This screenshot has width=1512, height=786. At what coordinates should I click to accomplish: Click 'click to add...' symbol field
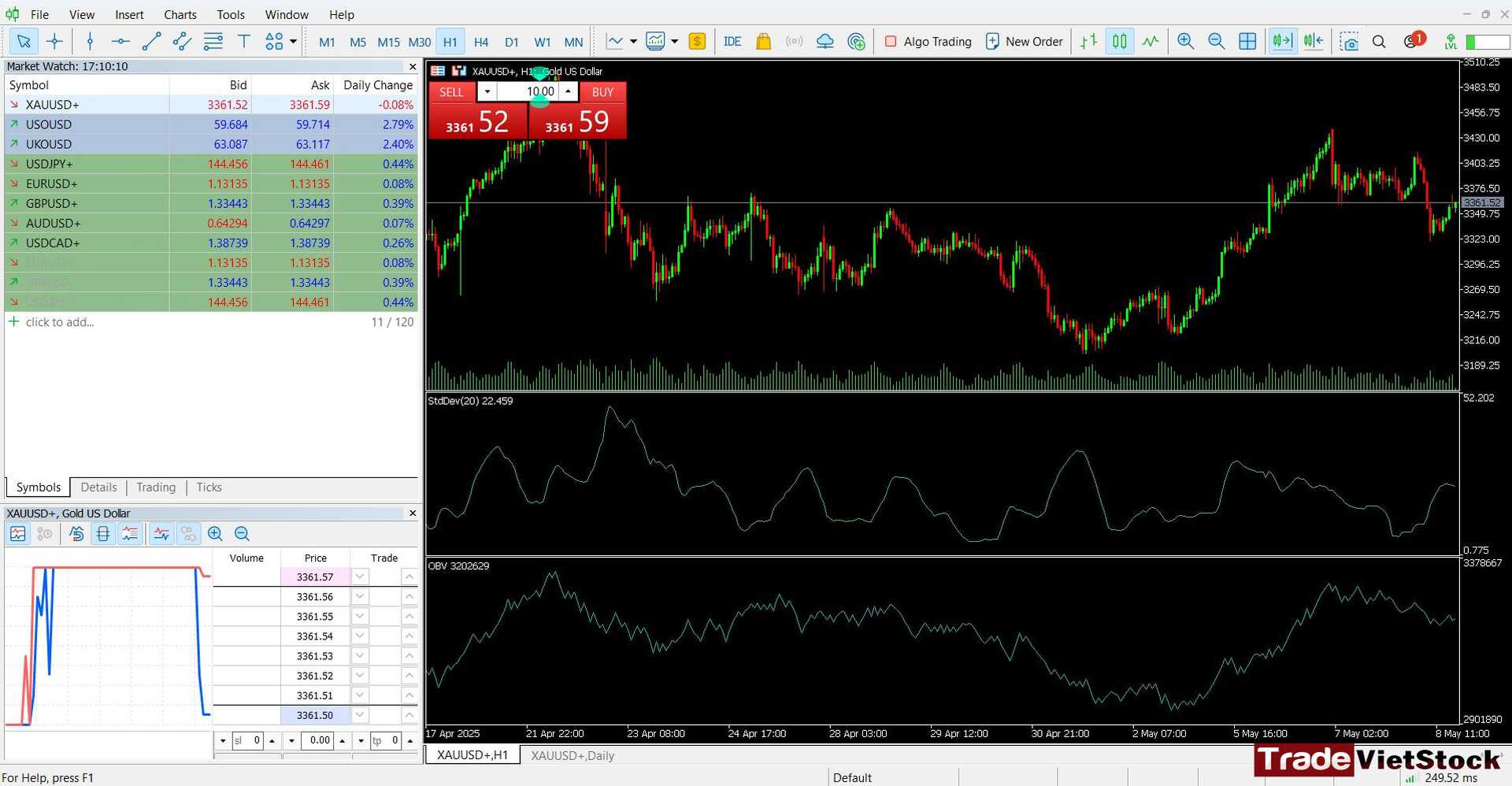[x=60, y=322]
